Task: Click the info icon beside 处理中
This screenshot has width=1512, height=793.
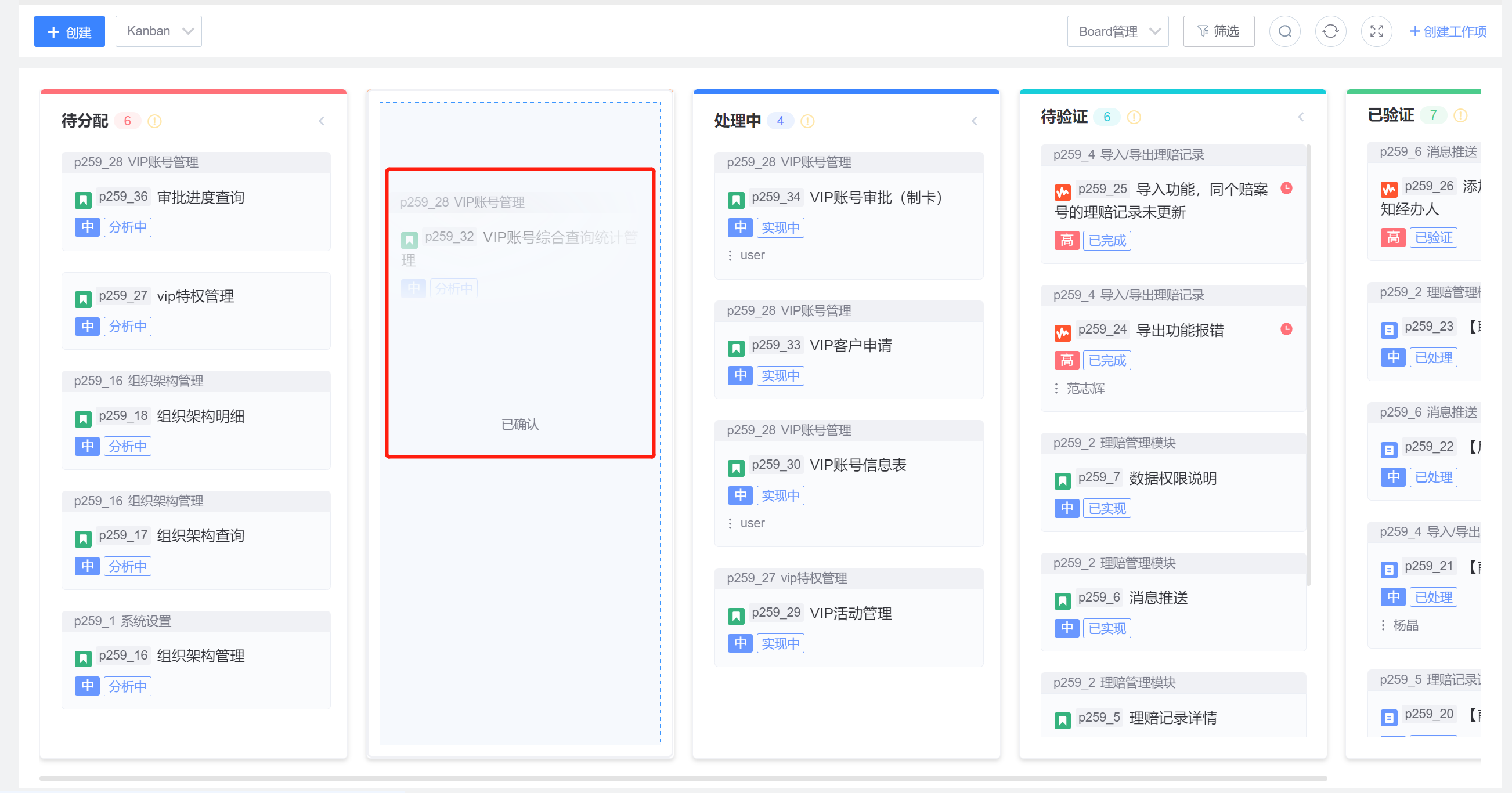Action: click(807, 121)
